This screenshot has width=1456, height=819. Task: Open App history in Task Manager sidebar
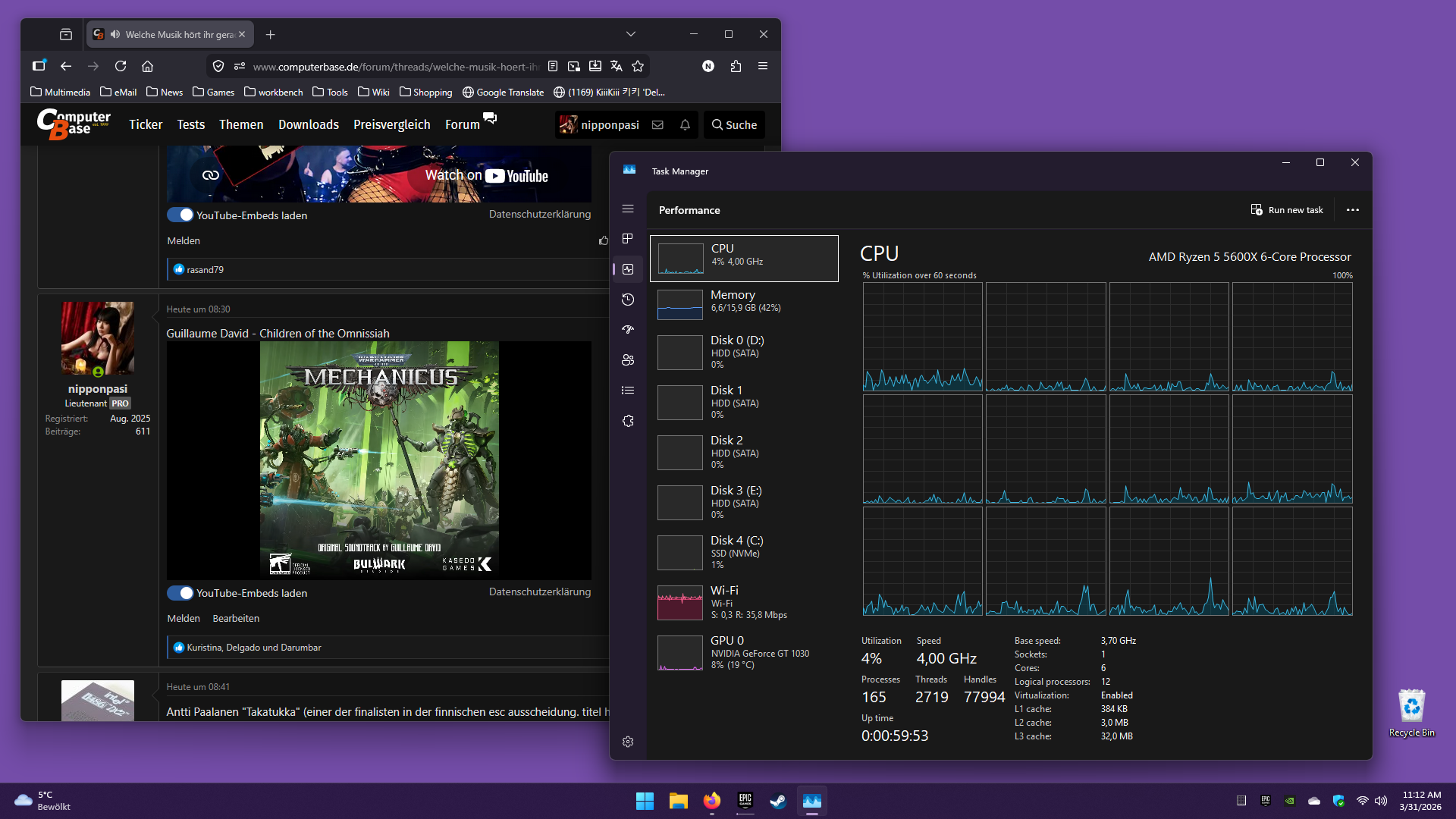point(628,300)
